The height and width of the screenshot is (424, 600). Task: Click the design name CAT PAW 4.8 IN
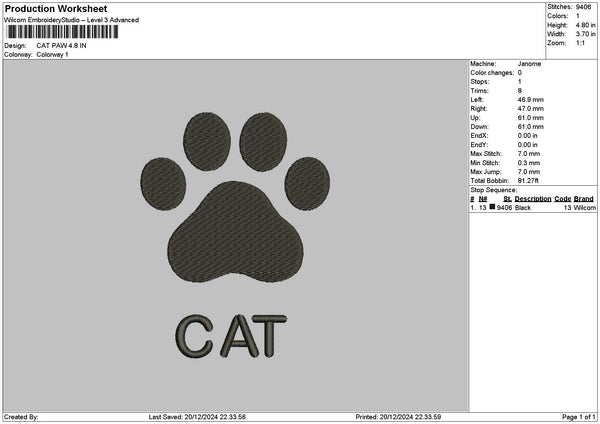click(61, 46)
